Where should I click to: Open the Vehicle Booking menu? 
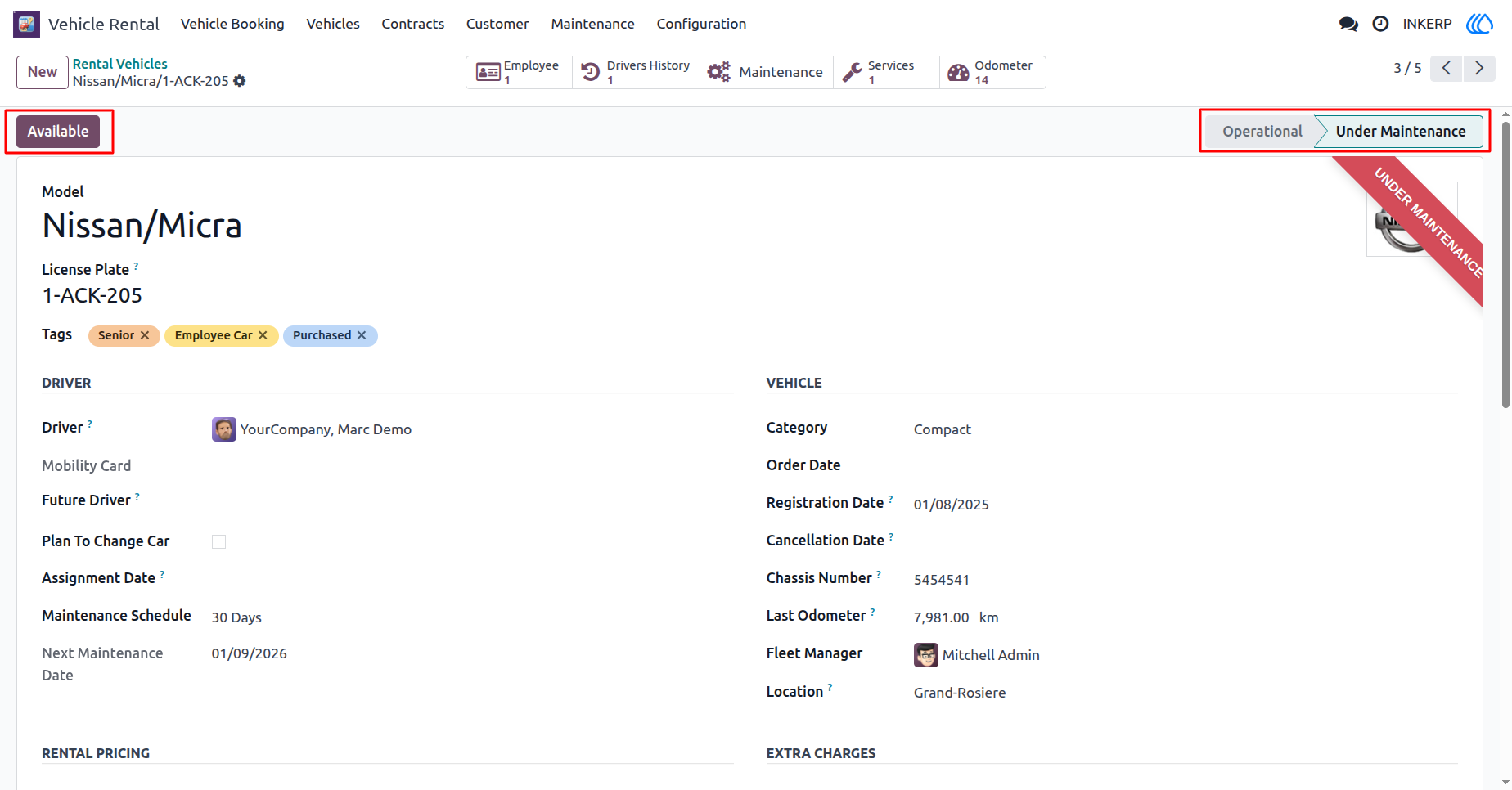232,24
